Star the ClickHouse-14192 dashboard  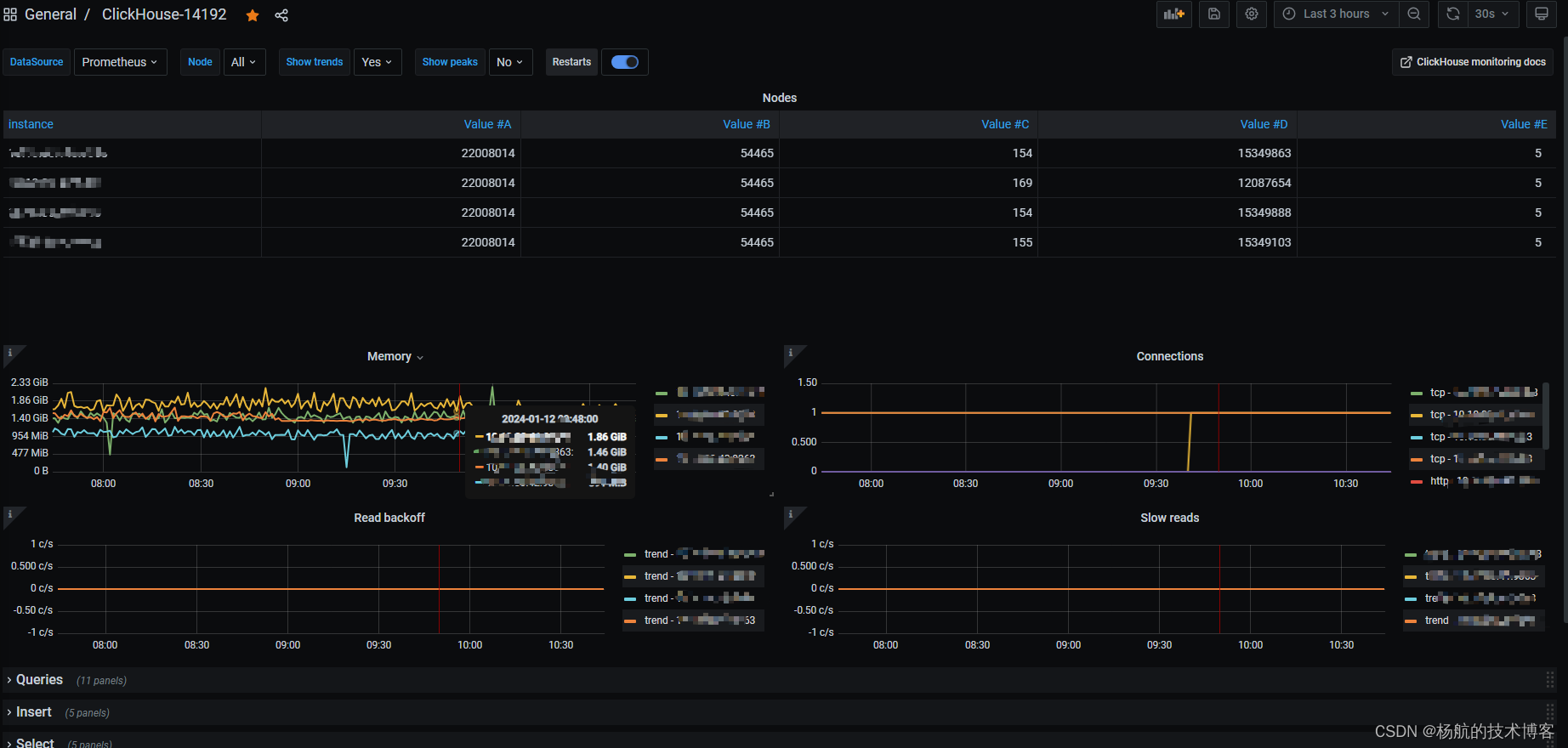[253, 15]
